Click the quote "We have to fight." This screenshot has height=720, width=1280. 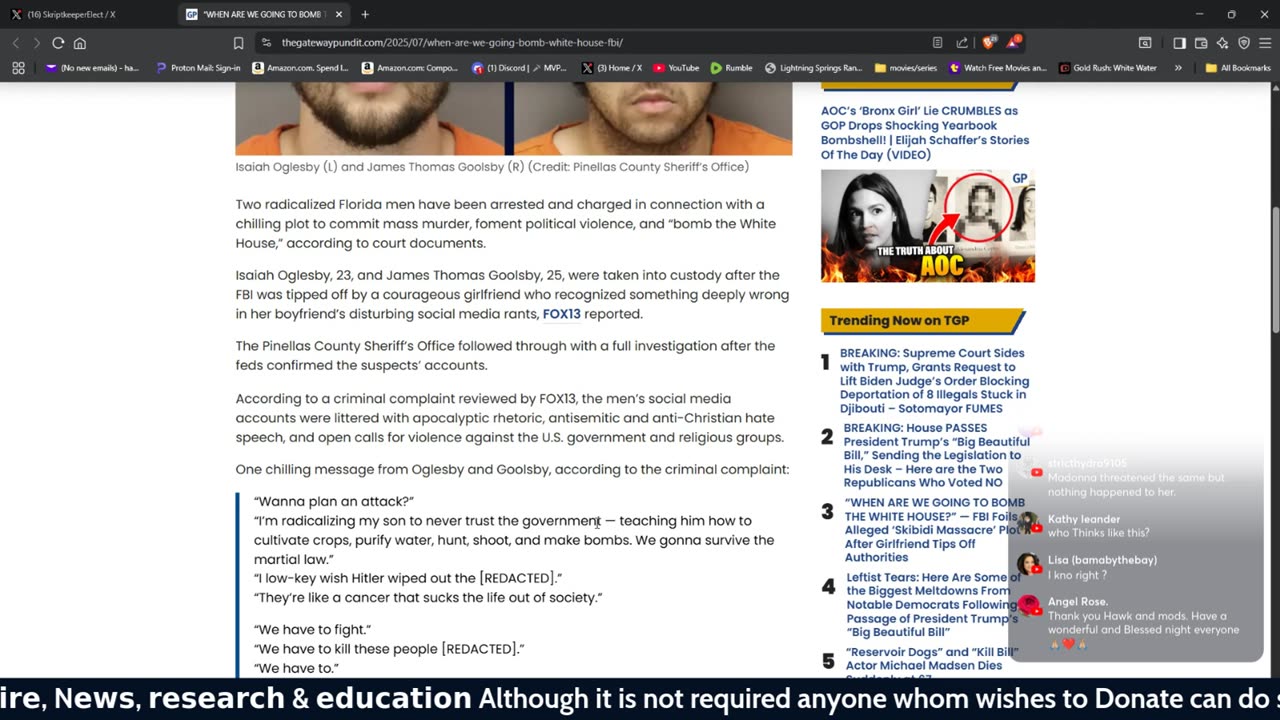313,629
